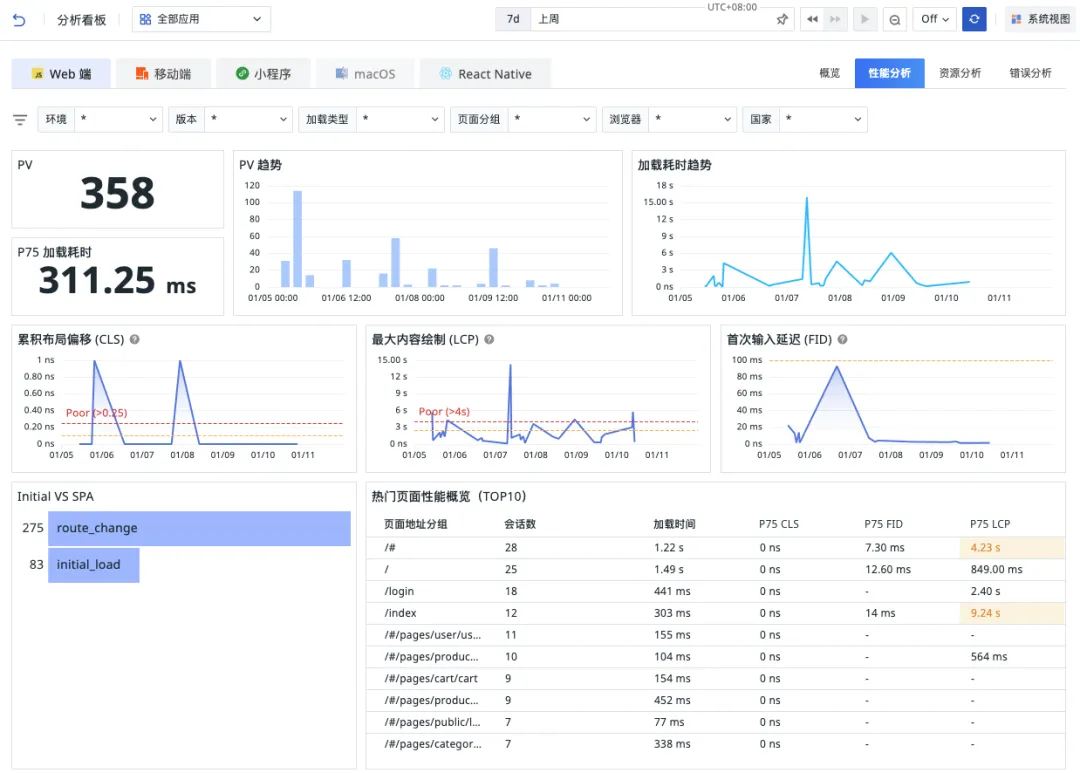The width and height of the screenshot is (1080, 773).
Task: Click the blue refresh icon
Action: 974,19
